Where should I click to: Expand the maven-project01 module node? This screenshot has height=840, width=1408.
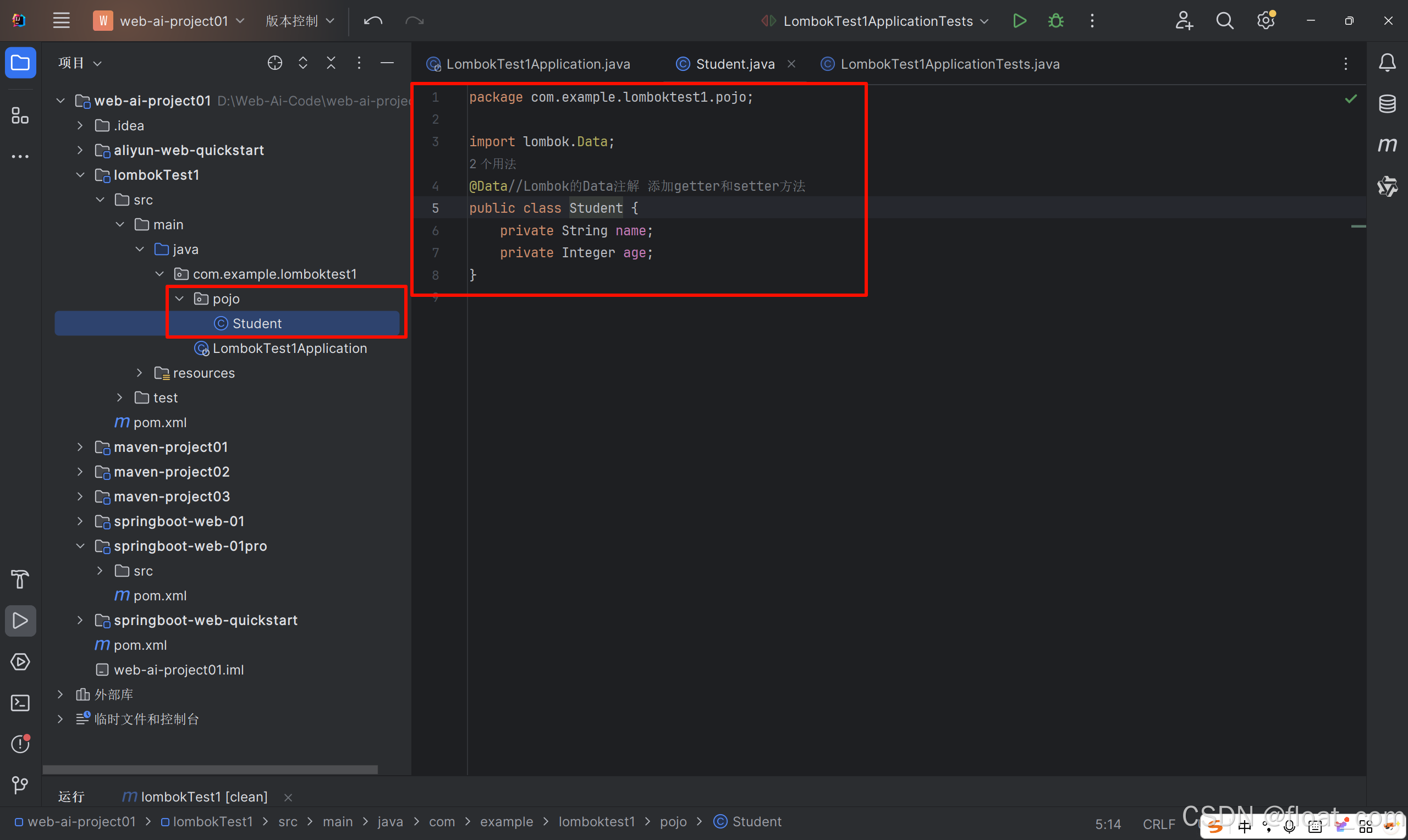point(80,447)
